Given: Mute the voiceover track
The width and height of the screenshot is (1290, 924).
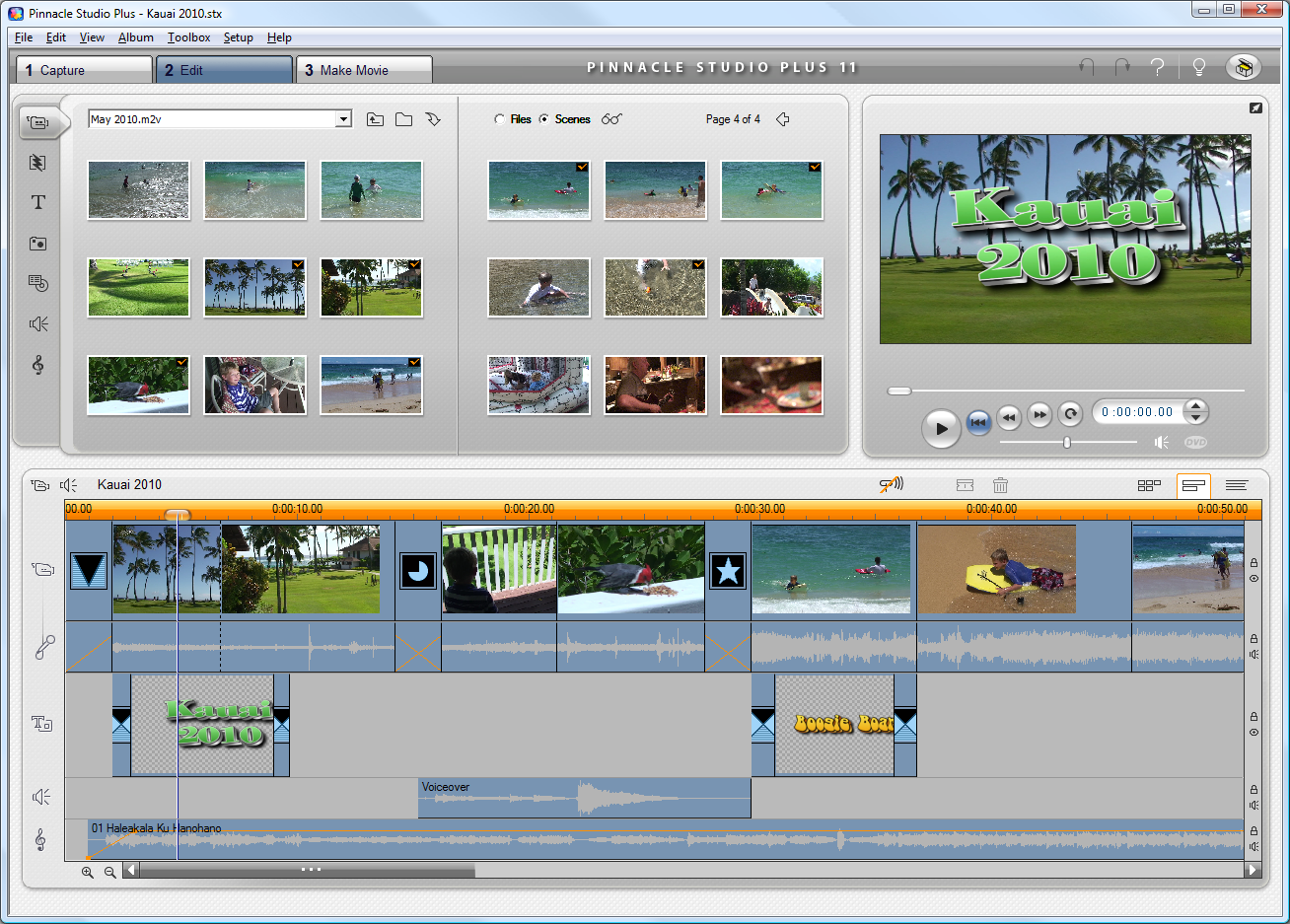Looking at the screenshot, I should click(1254, 806).
